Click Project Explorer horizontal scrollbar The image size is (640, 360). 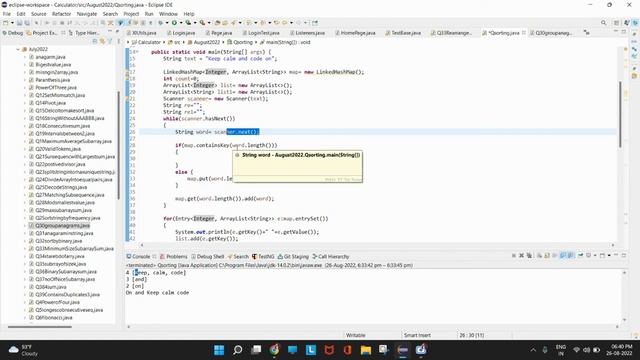(40, 327)
